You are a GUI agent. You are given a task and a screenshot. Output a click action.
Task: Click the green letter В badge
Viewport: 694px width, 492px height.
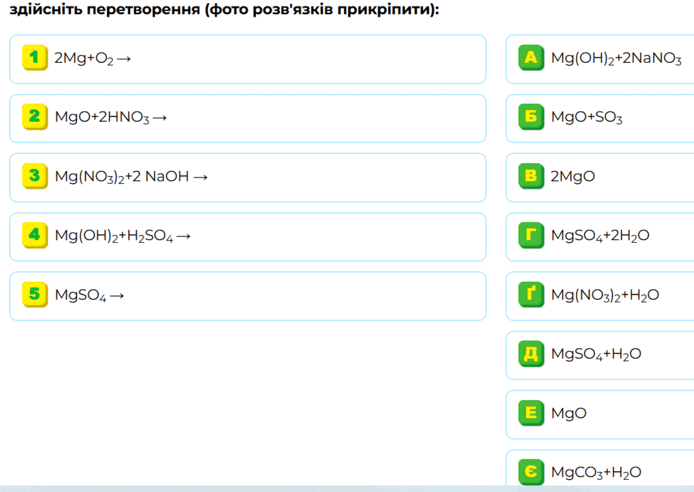coord(531,176)
